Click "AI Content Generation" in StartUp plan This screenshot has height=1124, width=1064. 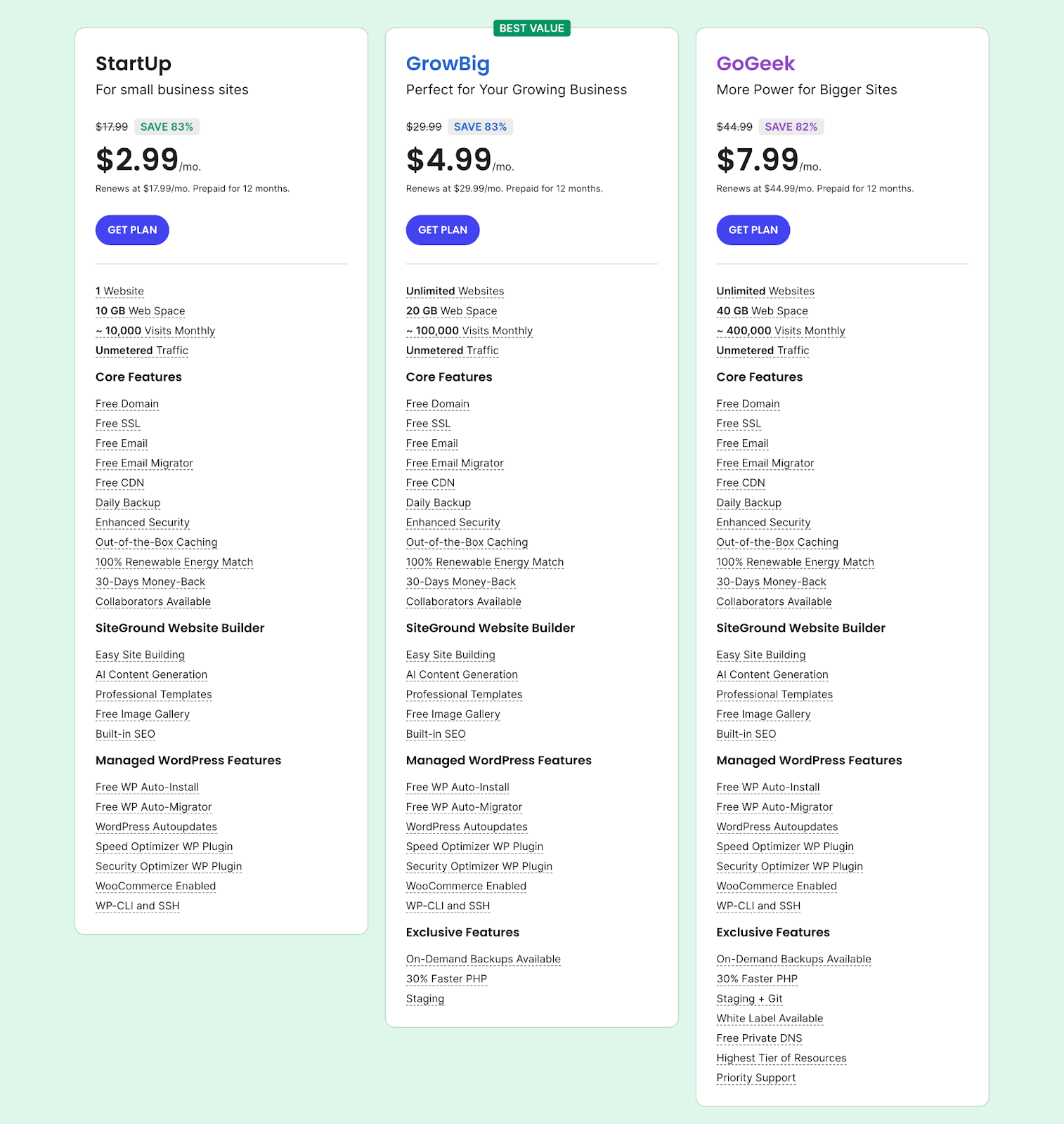(151, 674)
